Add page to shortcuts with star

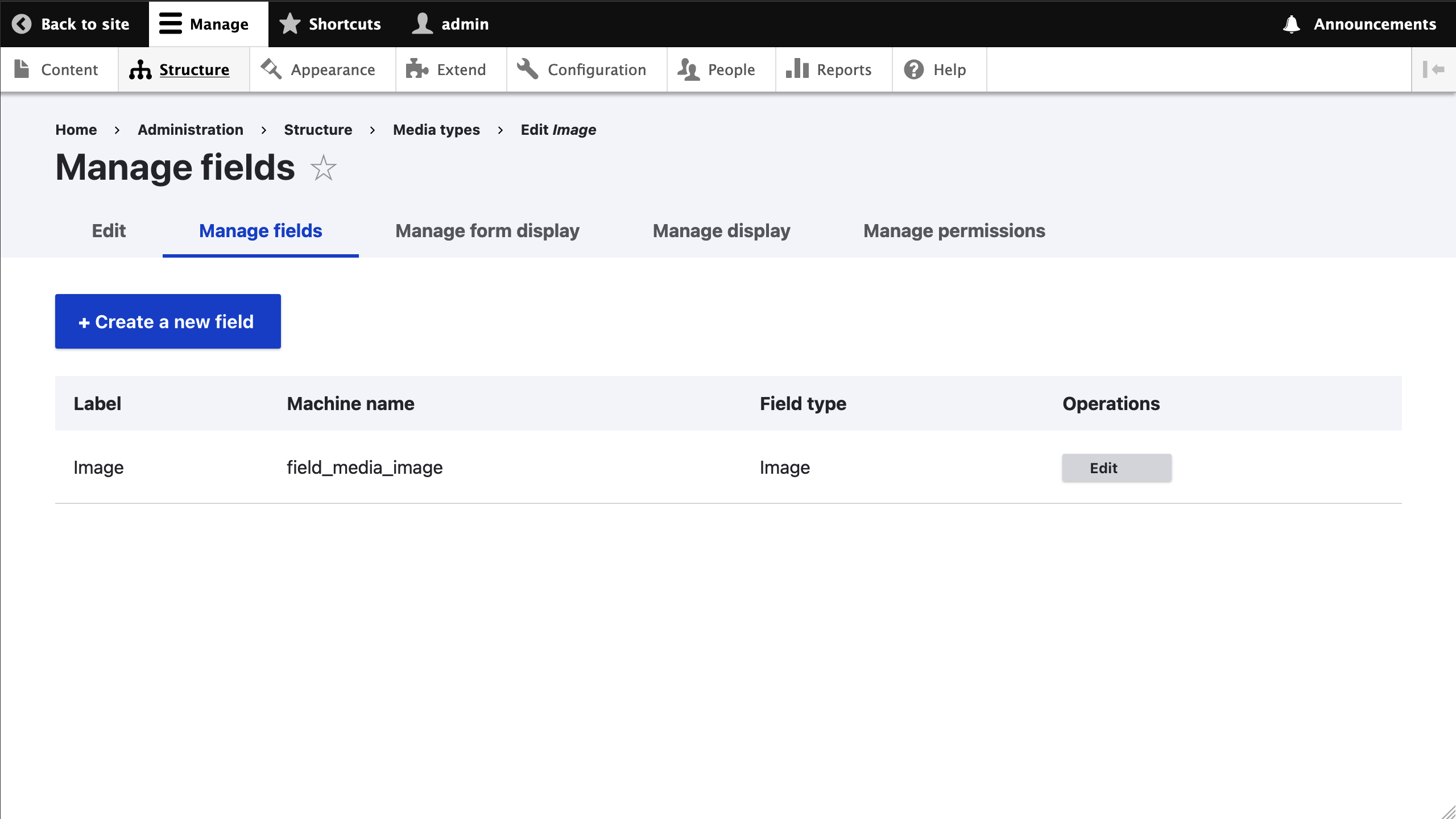324,168
